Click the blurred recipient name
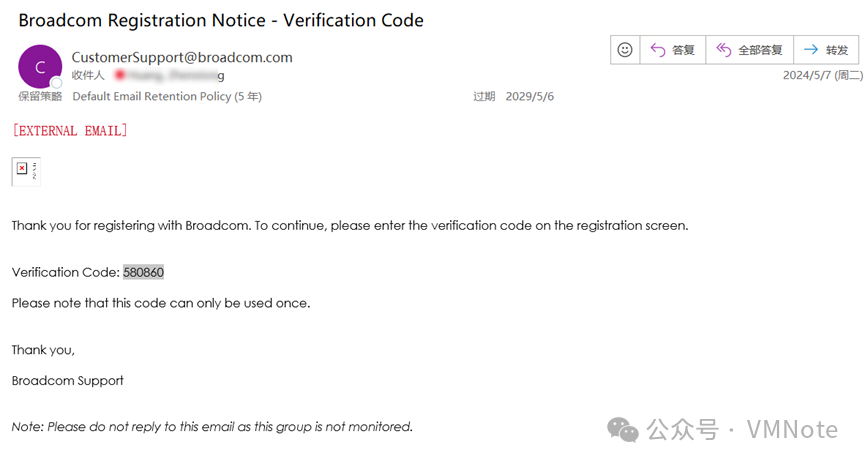The height and width of the screenshot is (464, 865). pyautogui.click(x=168, y=75)
